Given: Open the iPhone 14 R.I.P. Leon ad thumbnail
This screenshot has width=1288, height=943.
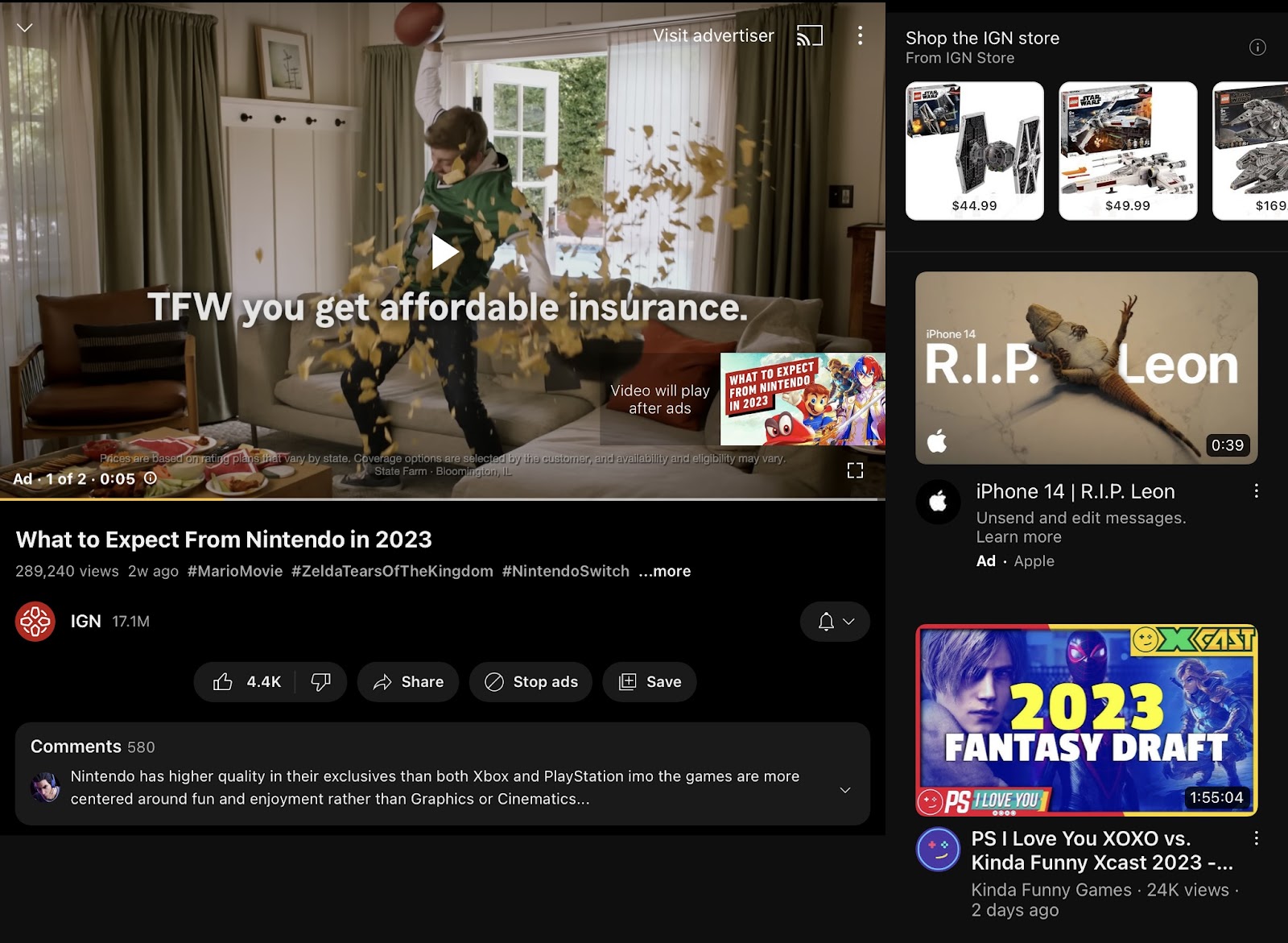Looking at the screenshot, I should [1087, 368].
